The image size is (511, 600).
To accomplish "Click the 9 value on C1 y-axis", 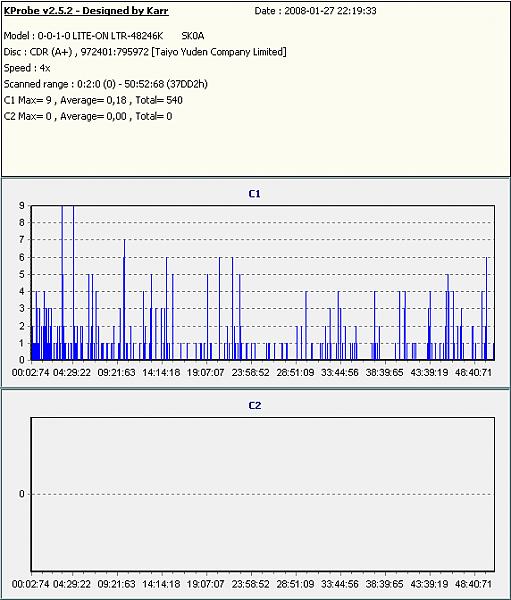I will (x=22, y=205).
